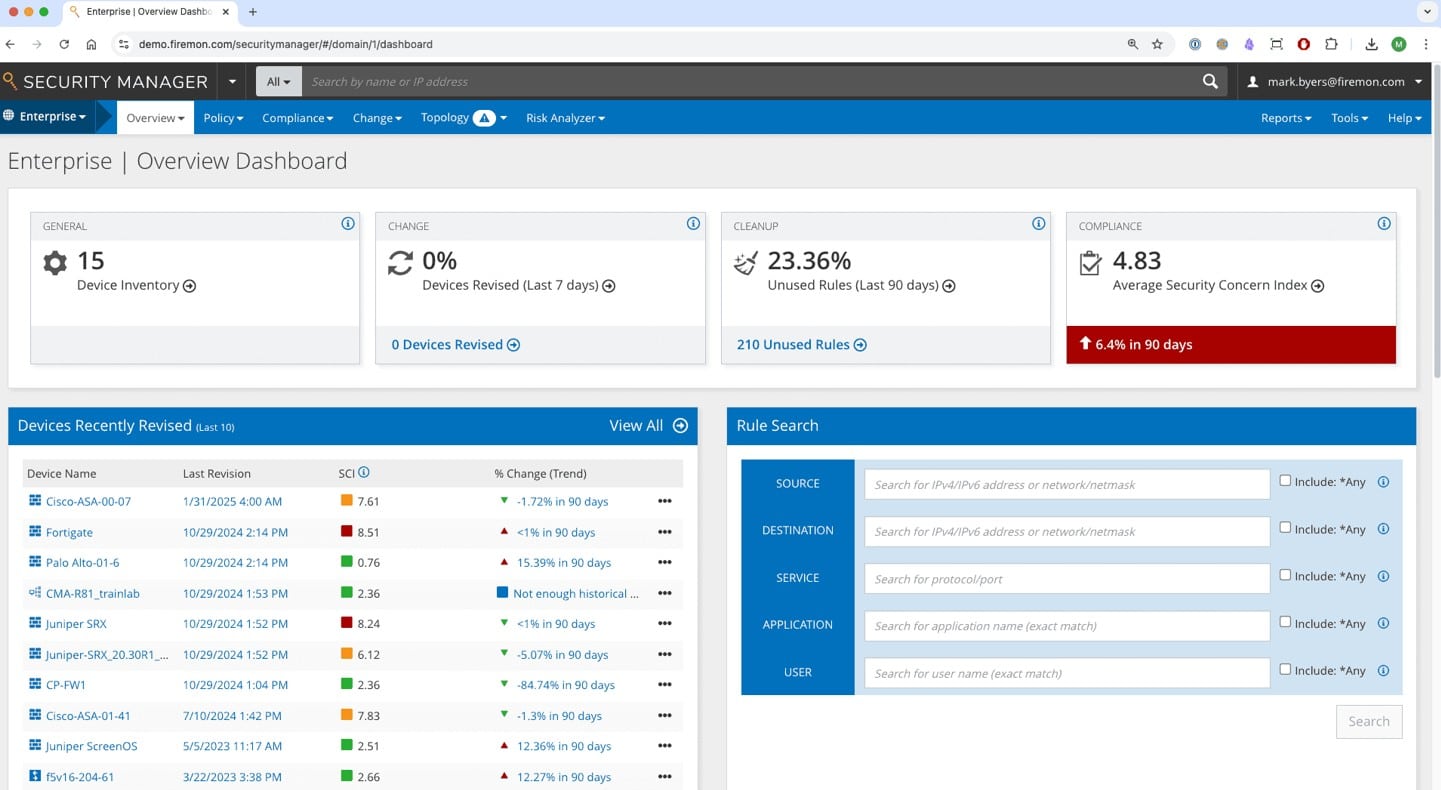Click View All in Devices Recently Revised

click(636, 425)
